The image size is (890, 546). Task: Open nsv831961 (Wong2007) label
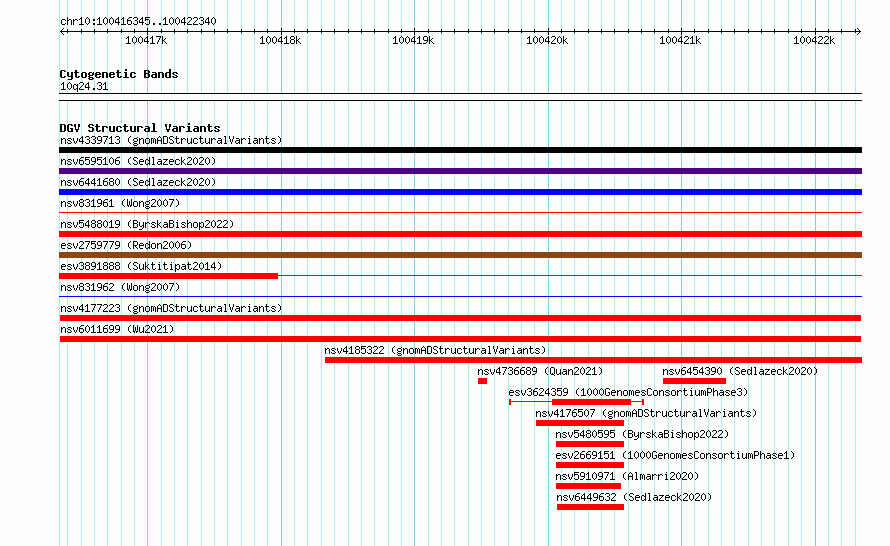point(120,203)
